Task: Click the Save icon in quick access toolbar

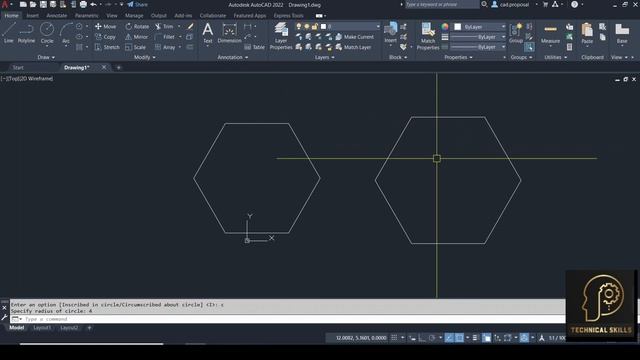Action: [43, 4]
